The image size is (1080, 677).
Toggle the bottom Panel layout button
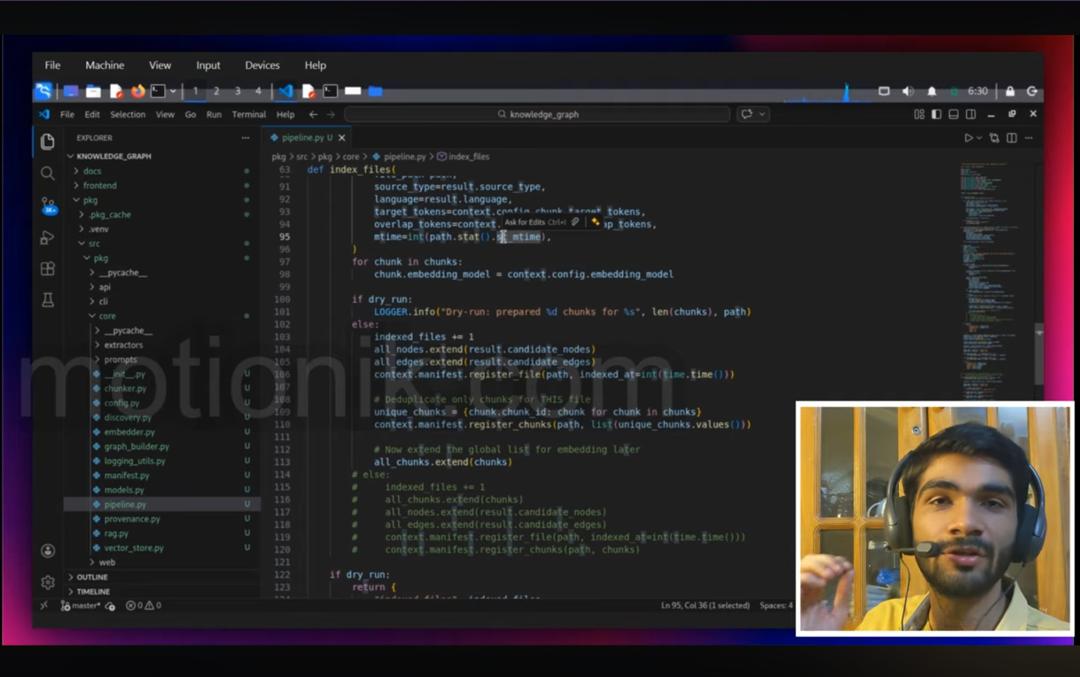click(x=953, y=115)
